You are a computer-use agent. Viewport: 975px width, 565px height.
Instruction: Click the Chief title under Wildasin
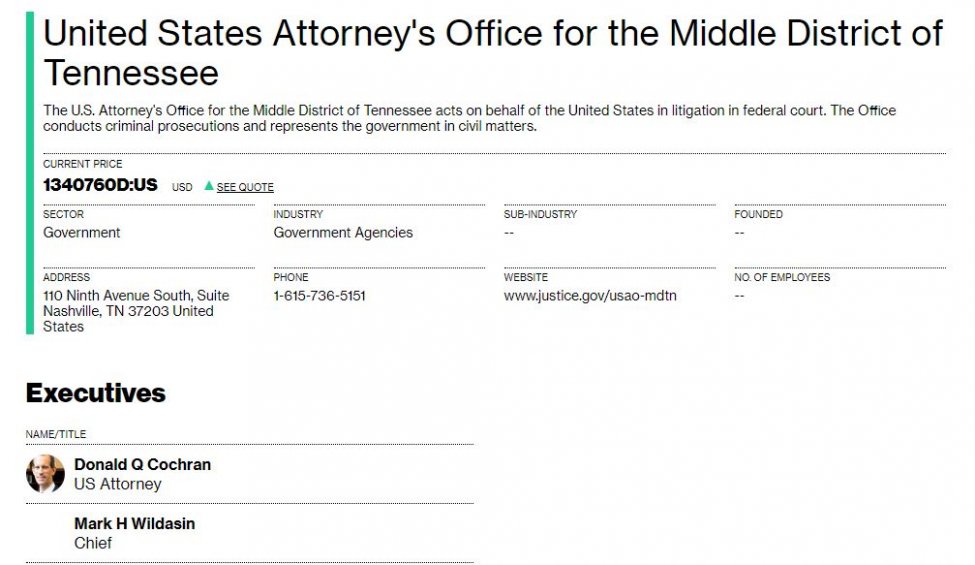point(93,543)
